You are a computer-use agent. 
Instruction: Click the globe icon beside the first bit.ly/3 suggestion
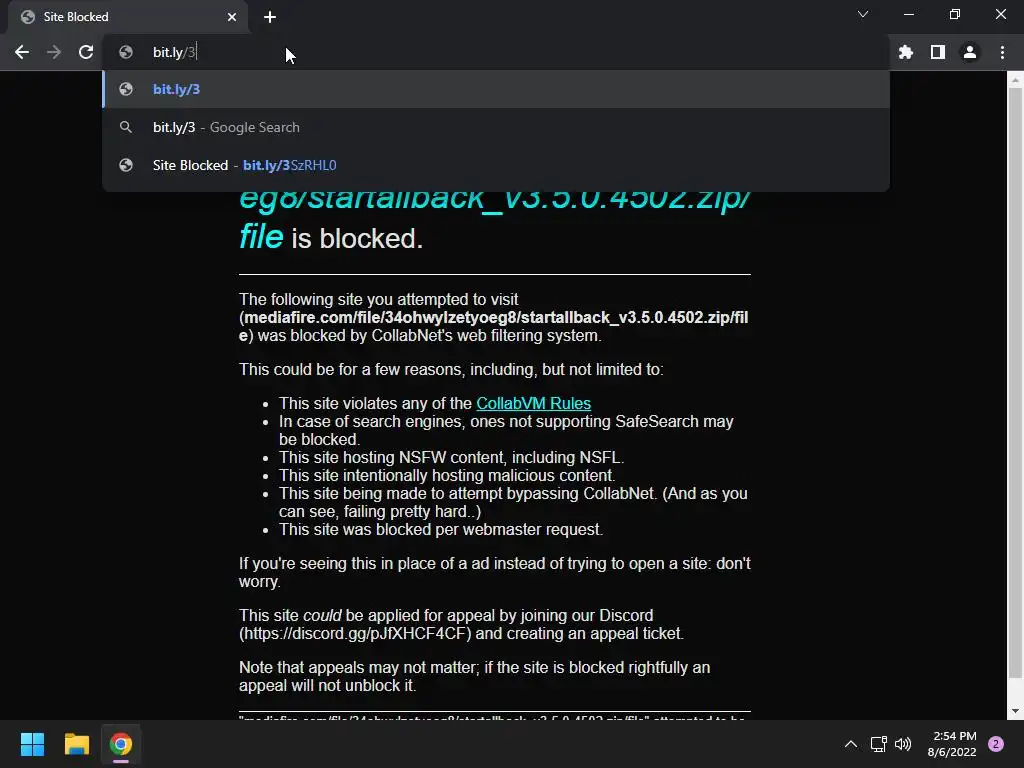coord(126,89)
